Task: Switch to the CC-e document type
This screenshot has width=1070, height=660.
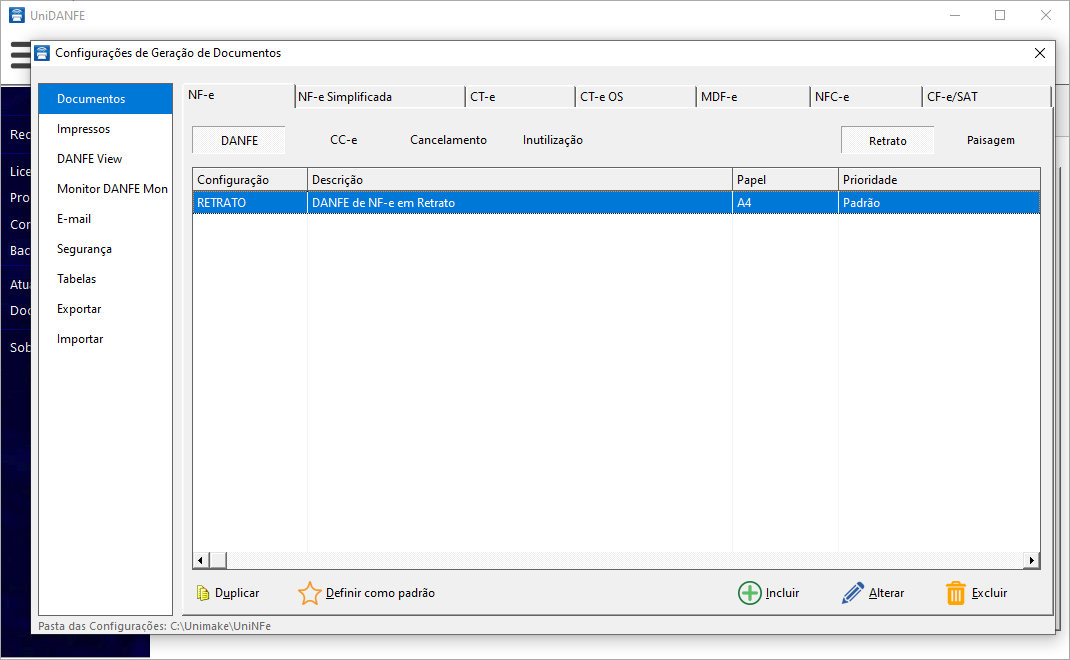Action: tap(343, 140)
